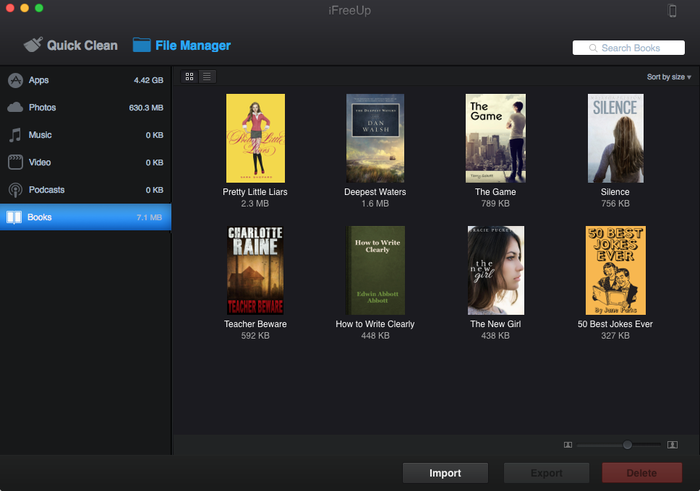The width and height of the screenshot is (700, 491).
Task: Focus the Search Books field
Action: [629, 48]
